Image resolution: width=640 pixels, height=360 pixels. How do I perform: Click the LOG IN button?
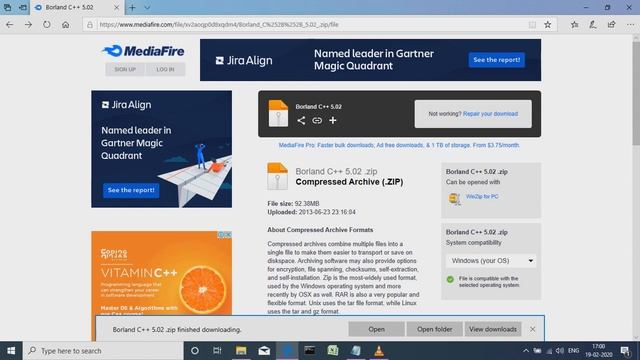click(165, 69)
